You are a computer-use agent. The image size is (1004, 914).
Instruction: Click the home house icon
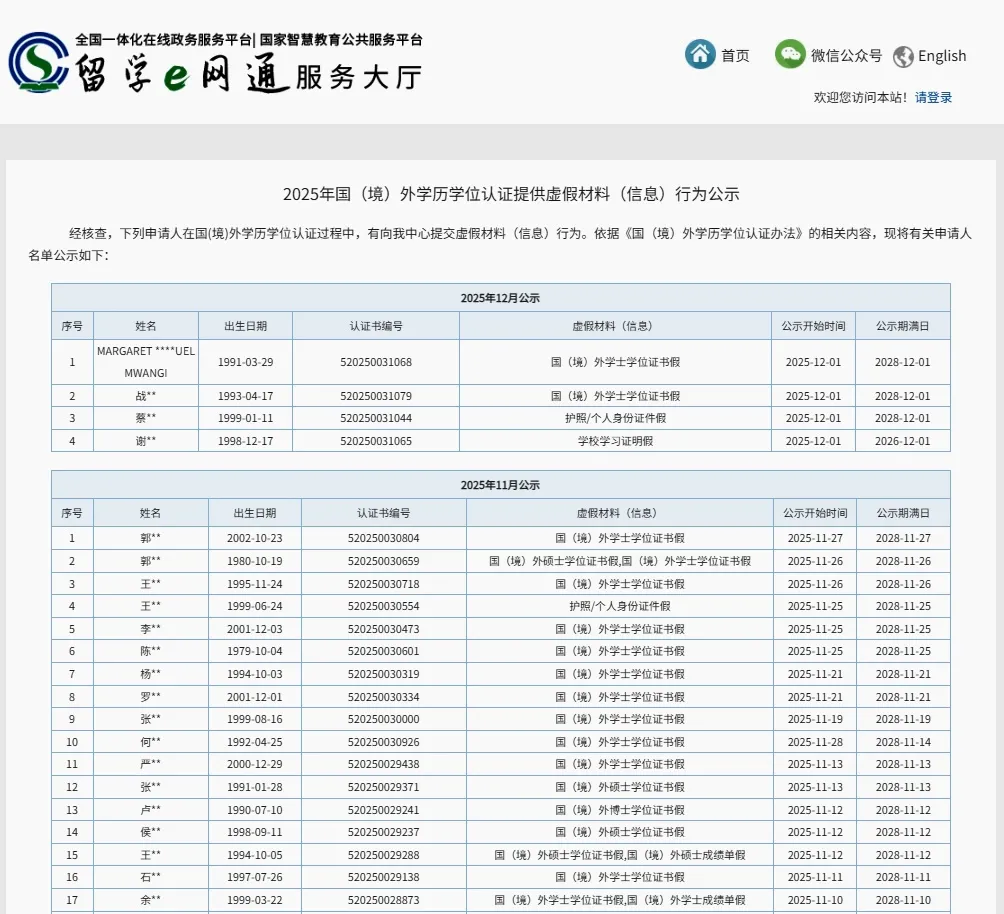tap(700, 54)
